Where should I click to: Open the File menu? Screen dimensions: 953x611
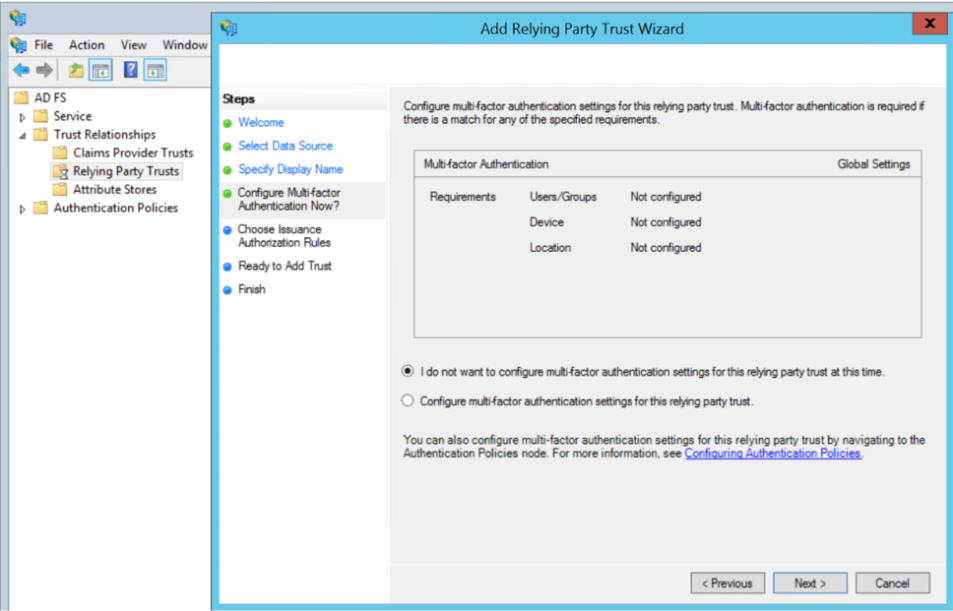44,45
